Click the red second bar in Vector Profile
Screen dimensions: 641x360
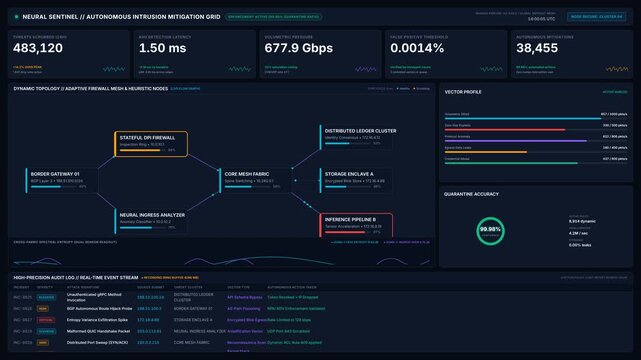coord(505,130)
